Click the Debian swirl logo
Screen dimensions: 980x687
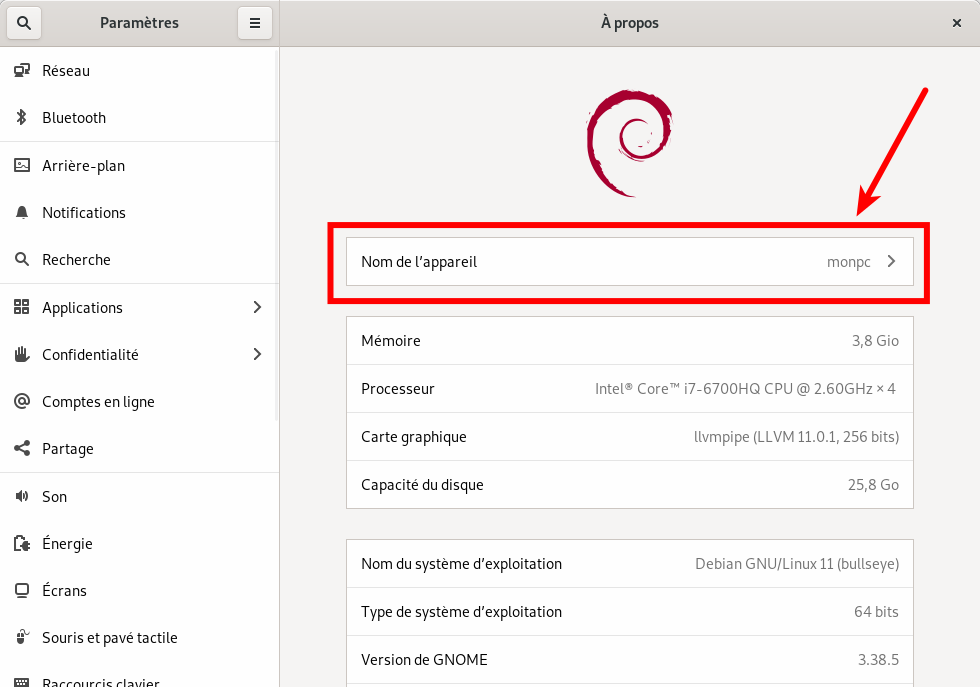pyautogui.click(x=629, y=143)
